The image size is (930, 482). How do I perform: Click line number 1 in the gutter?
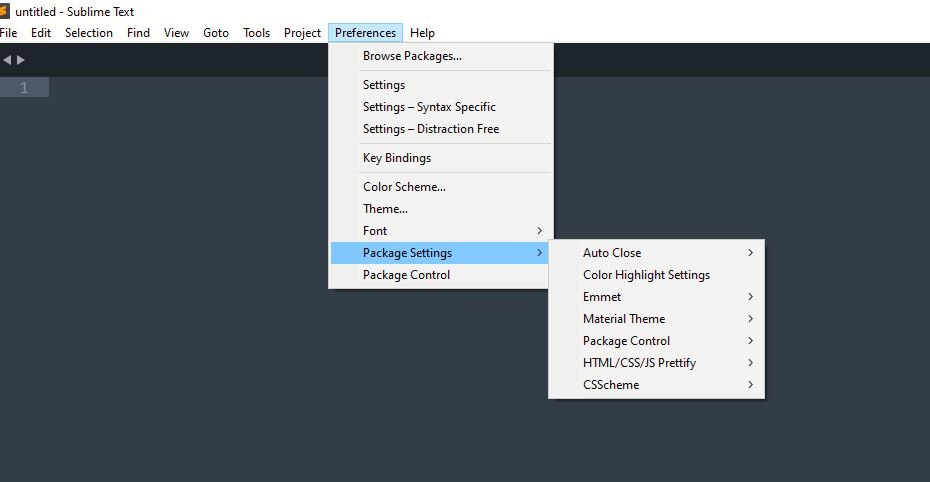point(24,88)
